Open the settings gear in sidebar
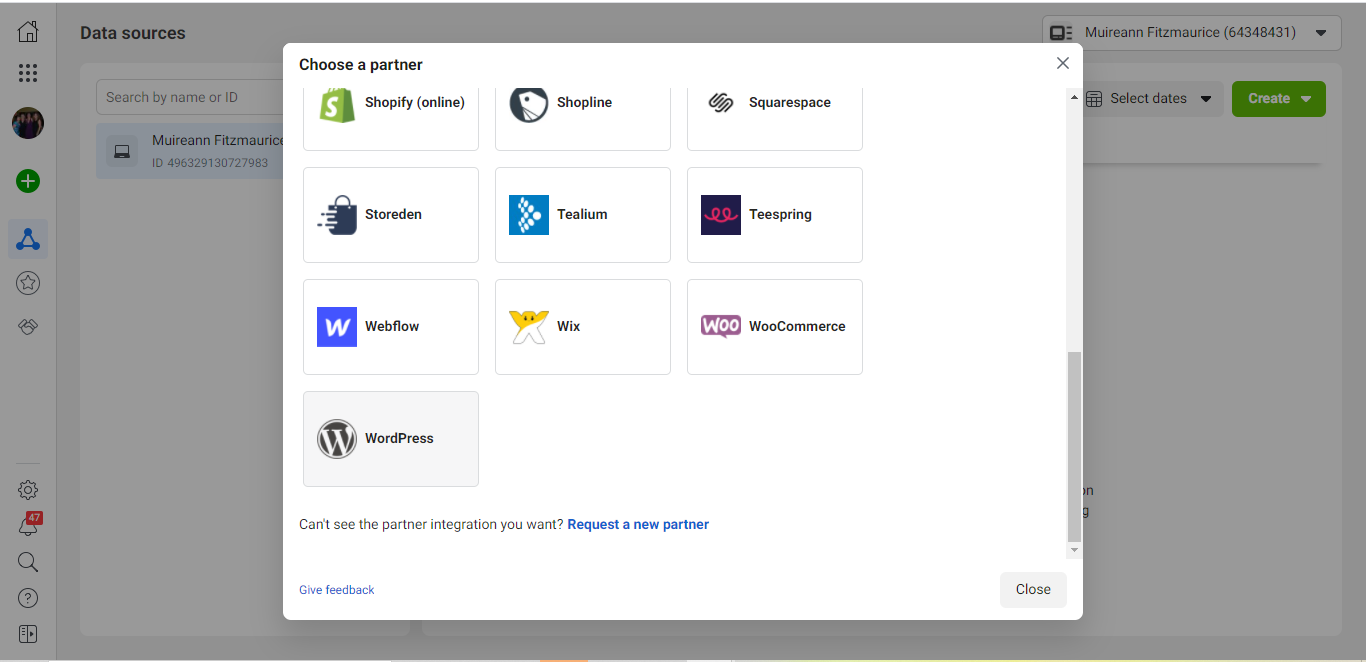The height and width of the screenshot is (662, 1366). (x=28, y=490)
